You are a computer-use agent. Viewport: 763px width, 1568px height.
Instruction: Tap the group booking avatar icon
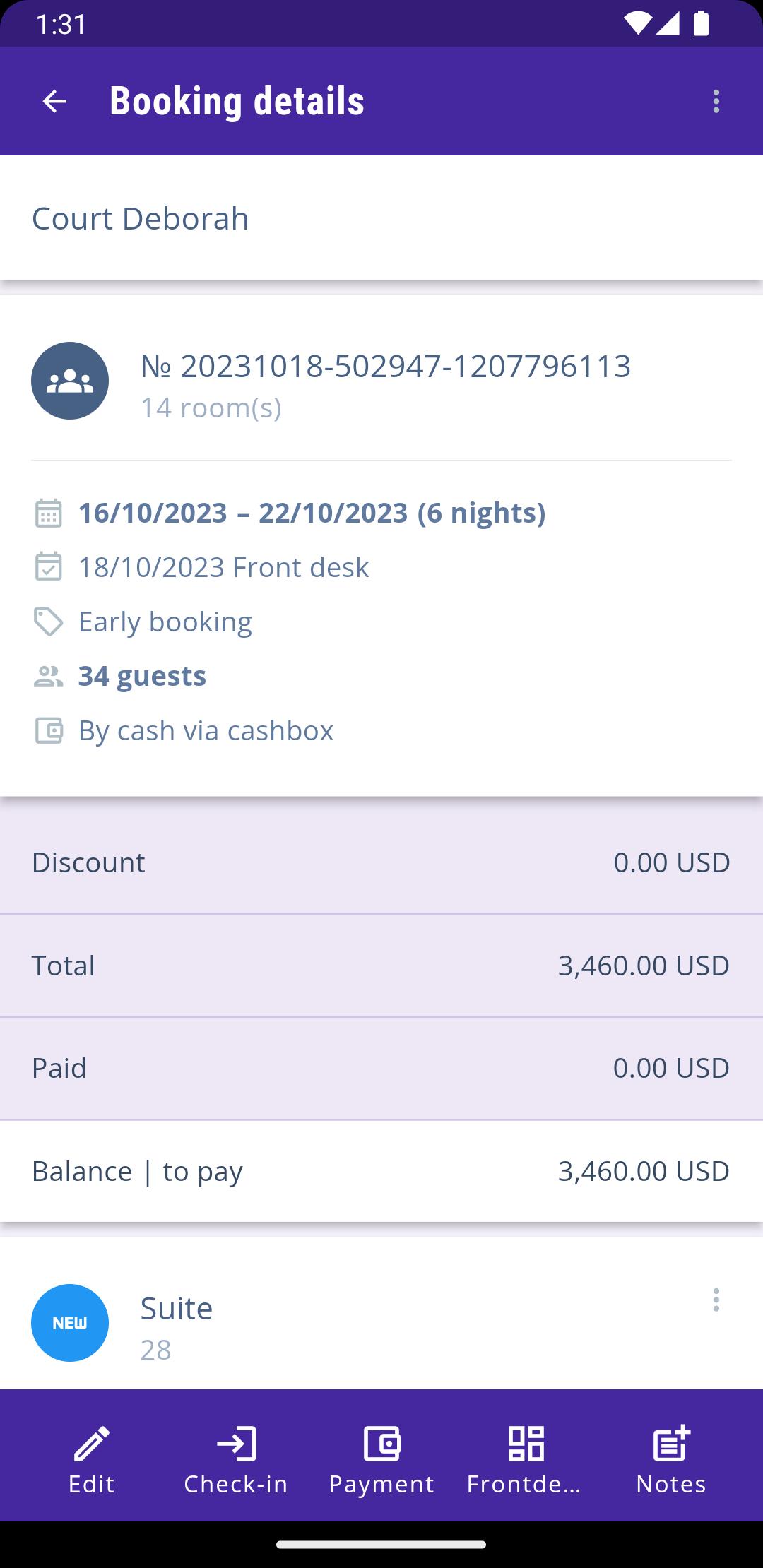click(70, 381)
